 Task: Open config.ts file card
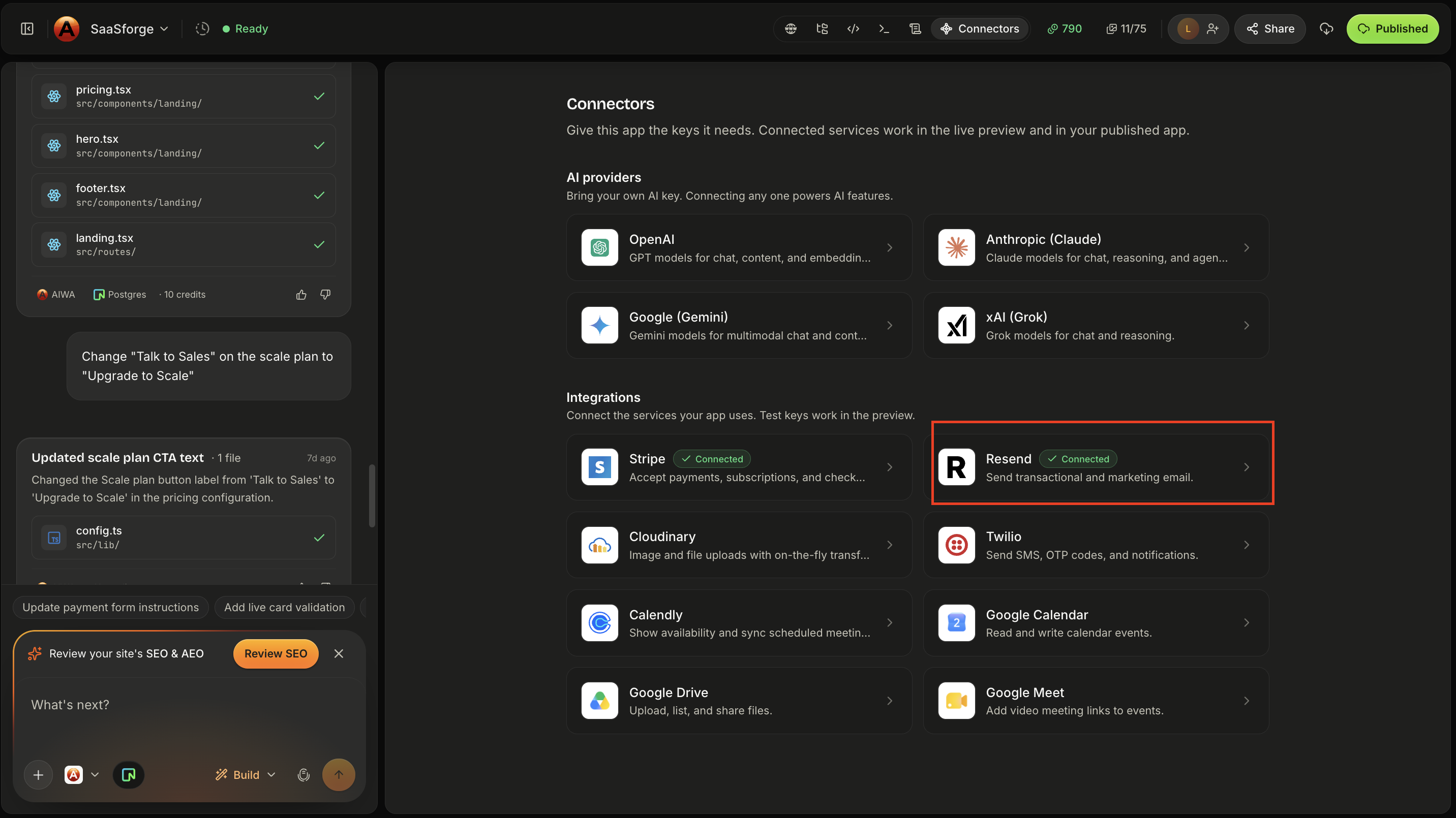pyautogui.click(x=184, y=537)
